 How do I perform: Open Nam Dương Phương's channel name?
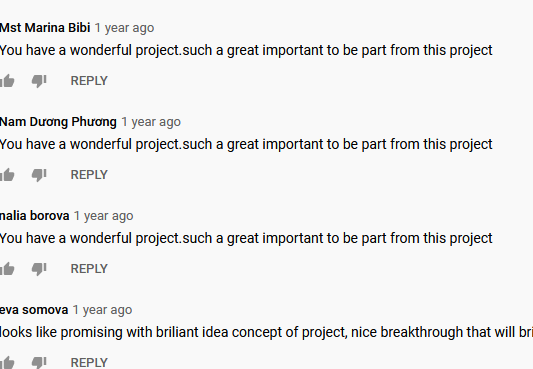coord(58,122)
